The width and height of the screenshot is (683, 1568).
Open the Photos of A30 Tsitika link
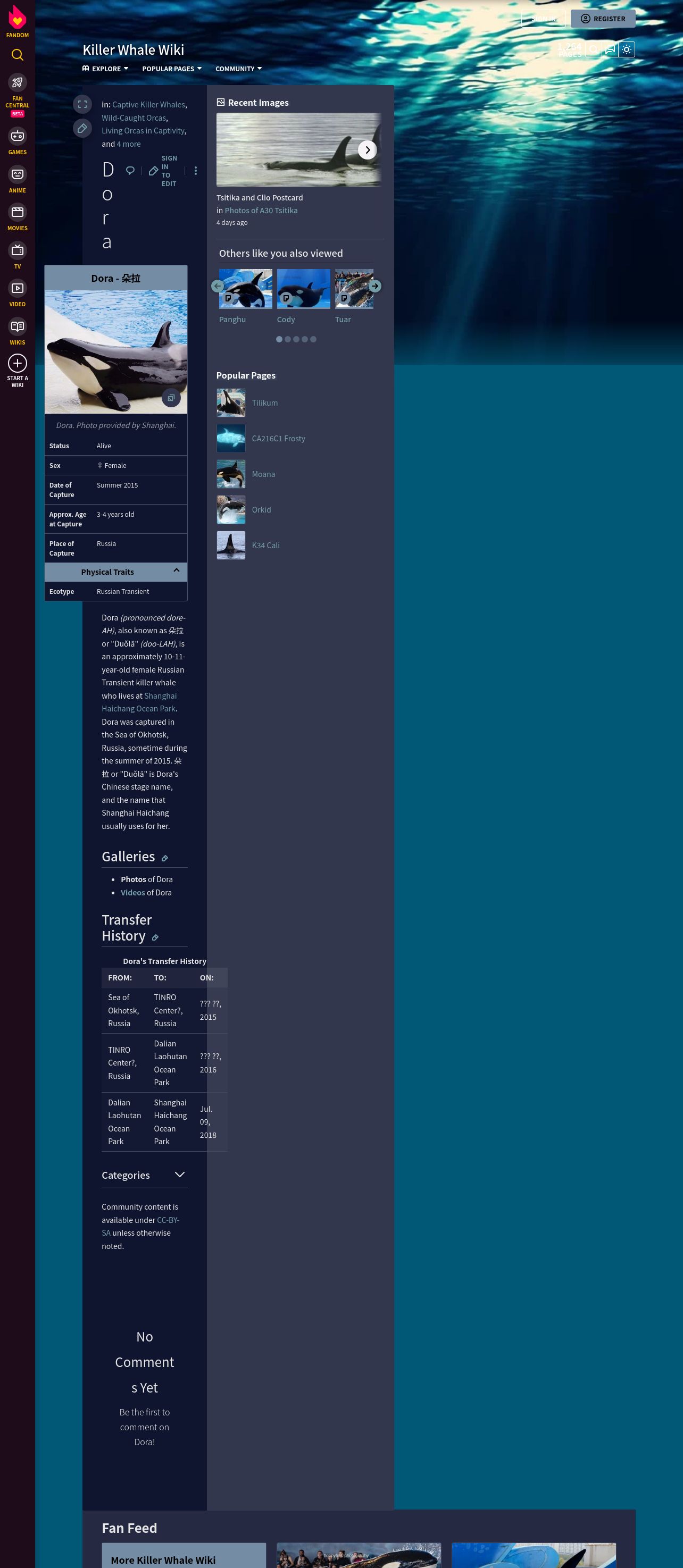point(261,211)
